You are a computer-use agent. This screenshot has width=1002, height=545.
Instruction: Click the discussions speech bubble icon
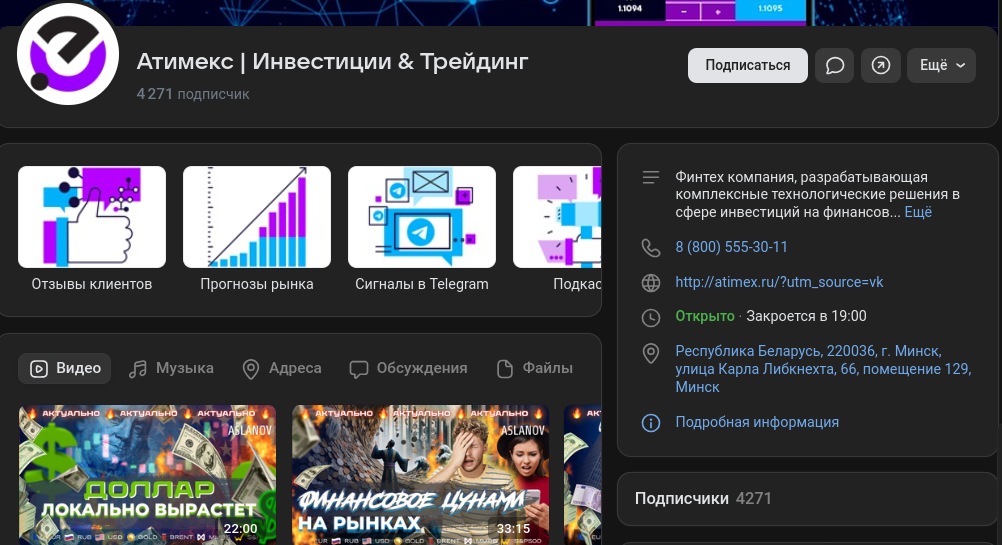point(358,369)
